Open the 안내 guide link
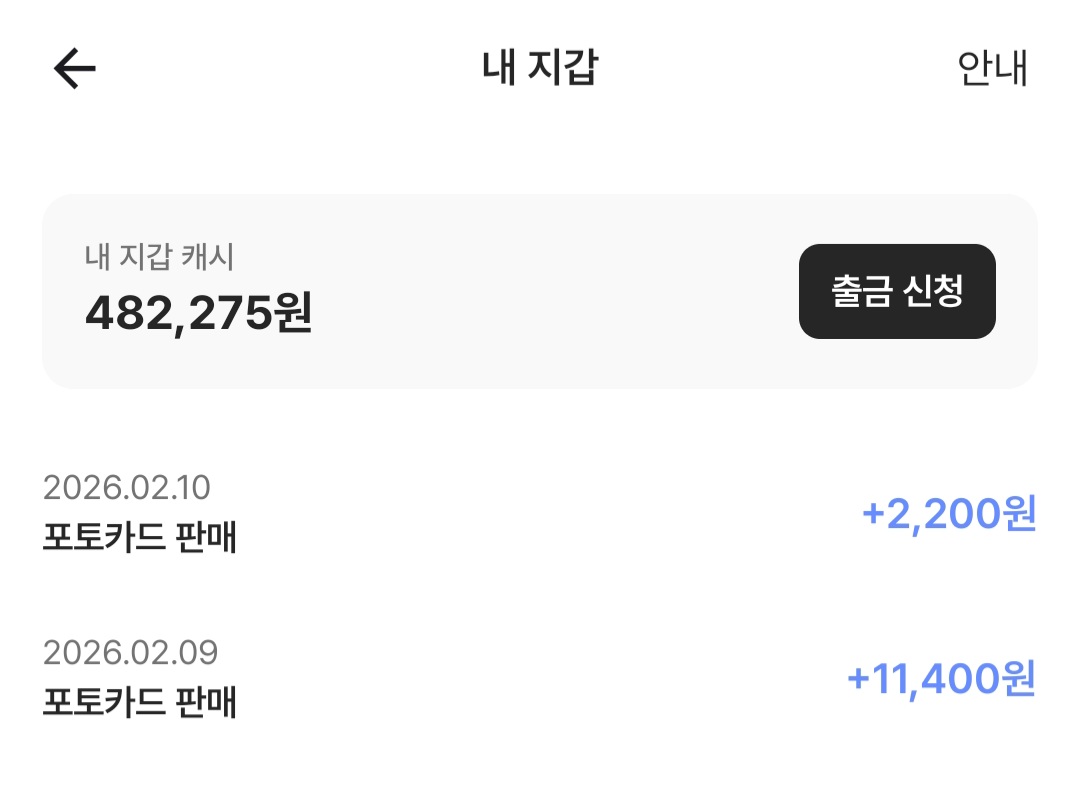Screen dimensions: 1080x799 (x=992, y=69)
